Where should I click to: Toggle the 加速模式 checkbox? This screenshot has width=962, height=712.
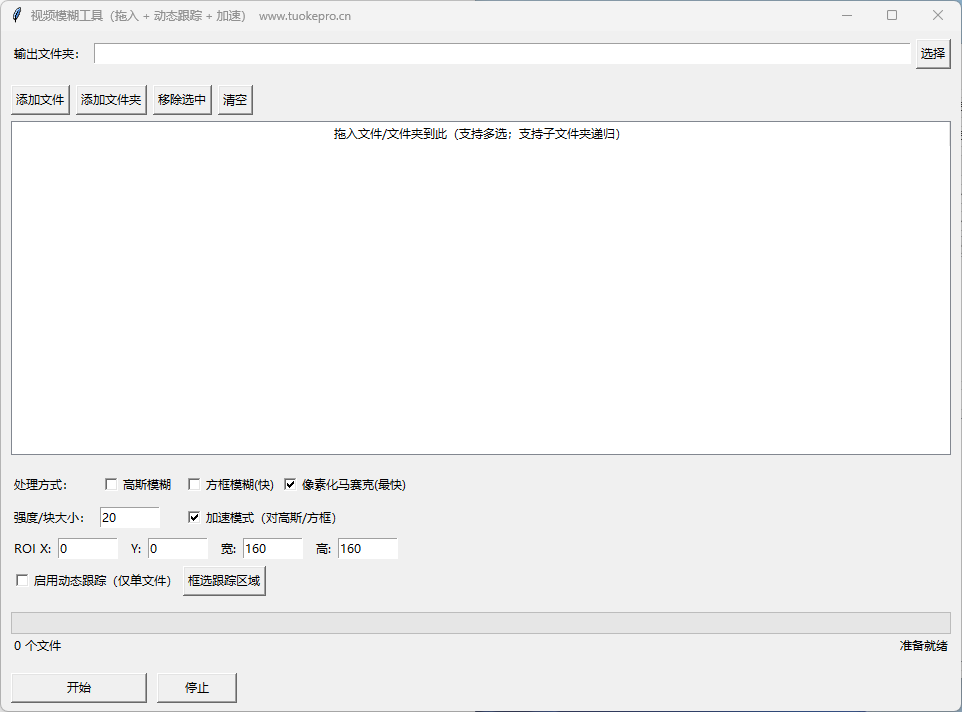click(x=194, y=518)
